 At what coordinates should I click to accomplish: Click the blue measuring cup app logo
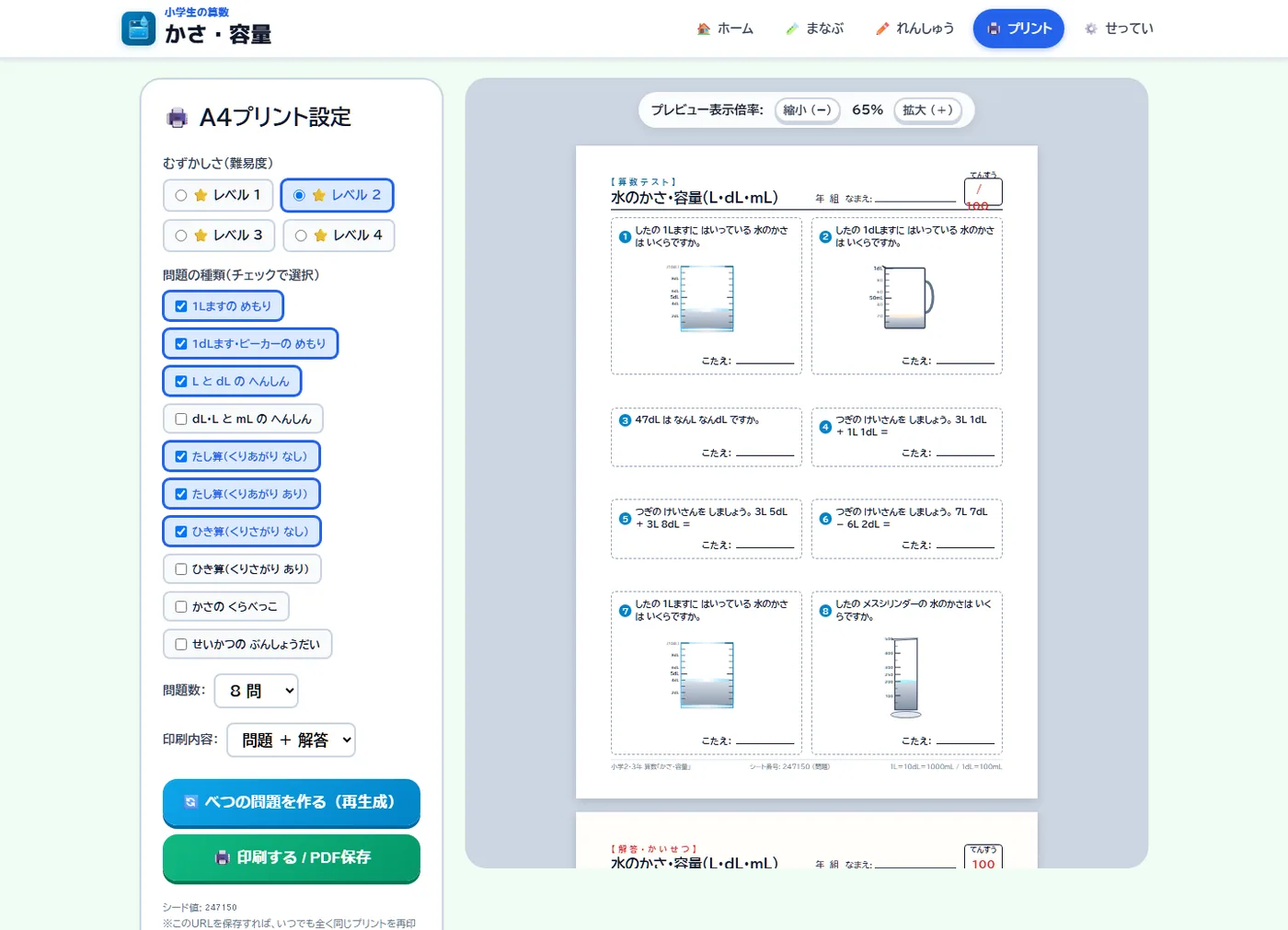(139, 29)
